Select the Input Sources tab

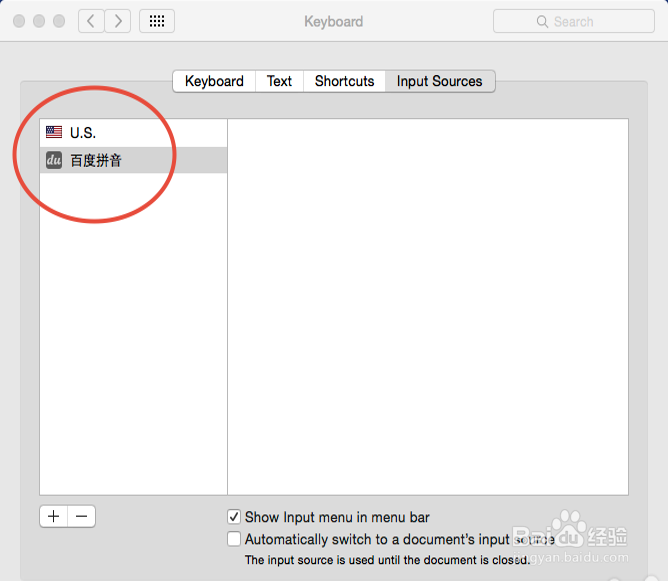(x=440, y=81)
